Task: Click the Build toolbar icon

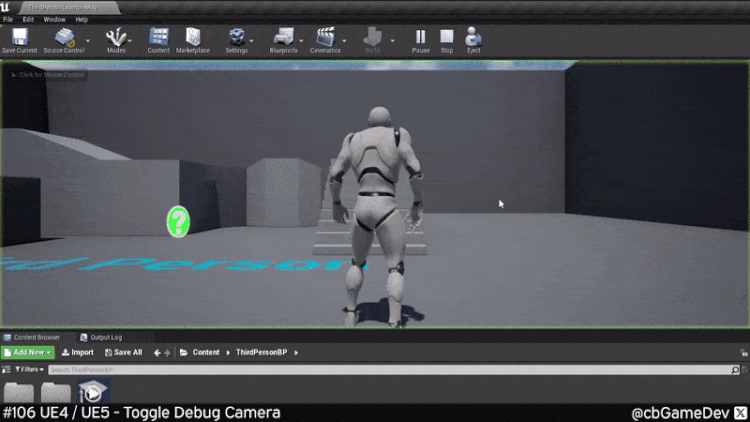Action: [x=372, y=37]
